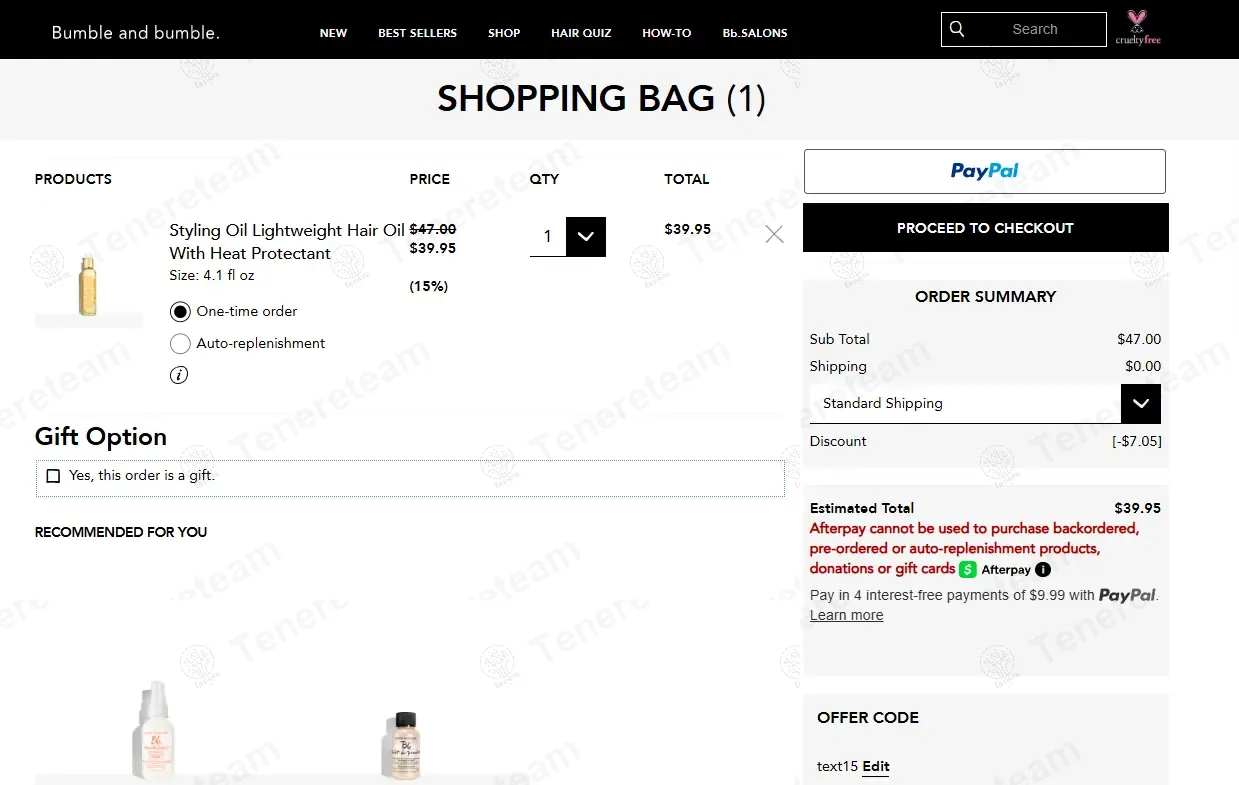Open the auto-replenishment info icon
The image size is (1239, 785).
(x=179, y=375)
